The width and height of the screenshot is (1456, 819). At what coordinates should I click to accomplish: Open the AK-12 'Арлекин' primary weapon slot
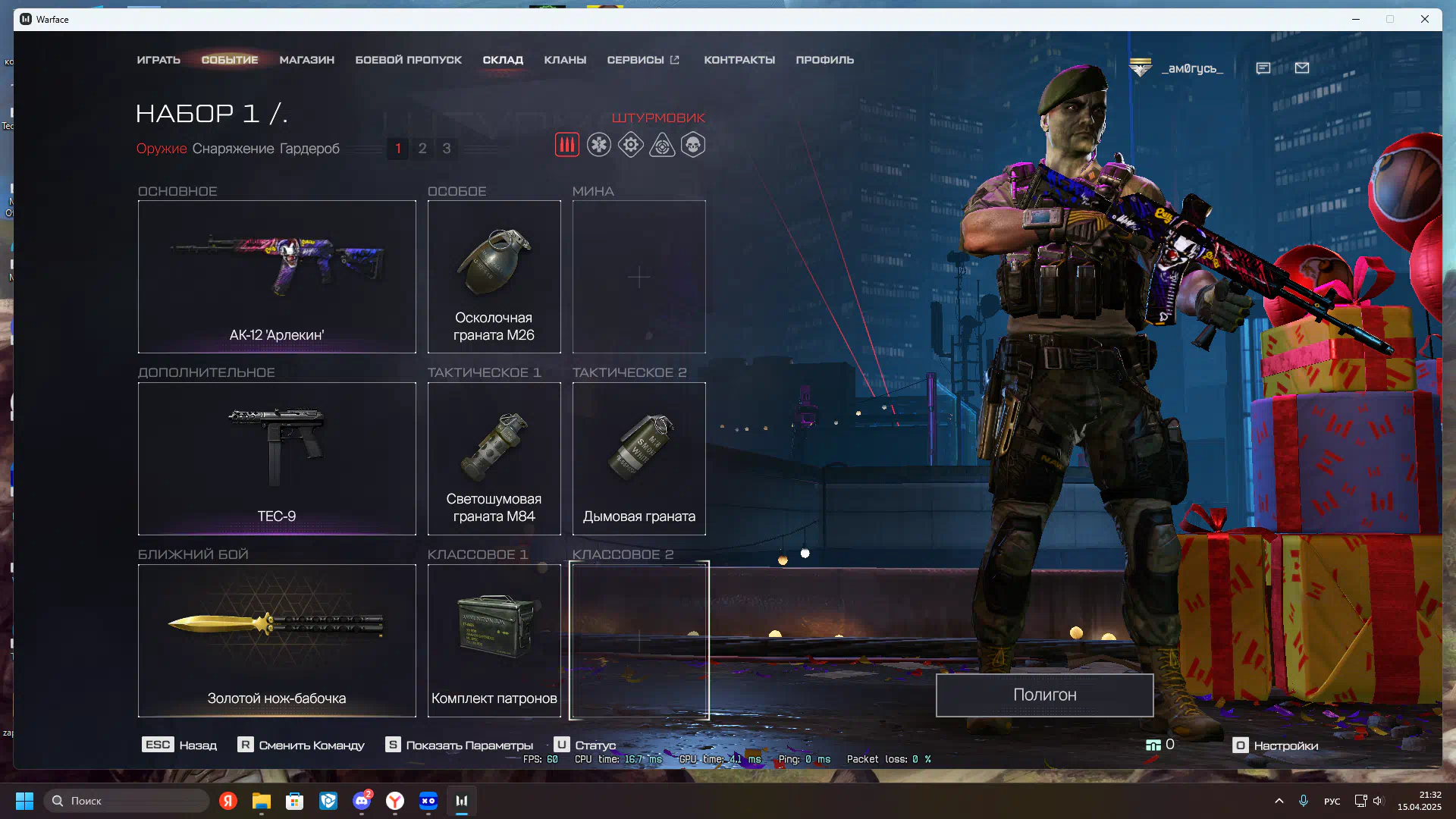click(x=277, y=277)
